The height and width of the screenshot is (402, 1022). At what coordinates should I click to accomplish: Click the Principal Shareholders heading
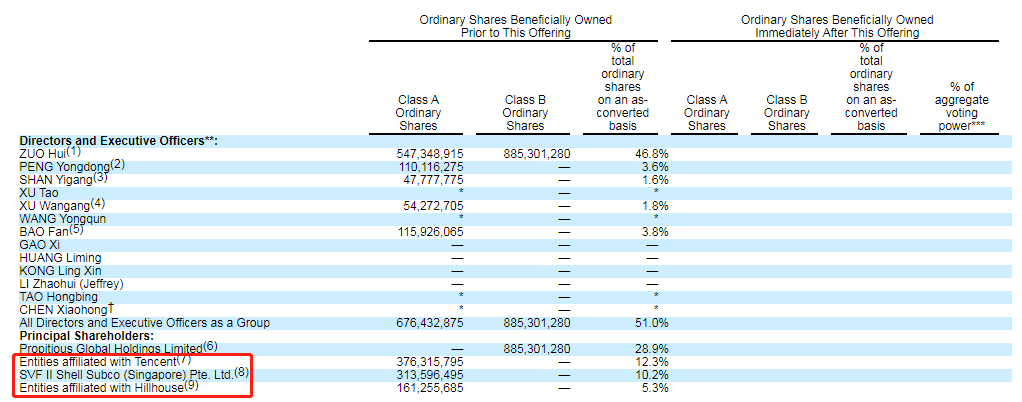(87, 336)
